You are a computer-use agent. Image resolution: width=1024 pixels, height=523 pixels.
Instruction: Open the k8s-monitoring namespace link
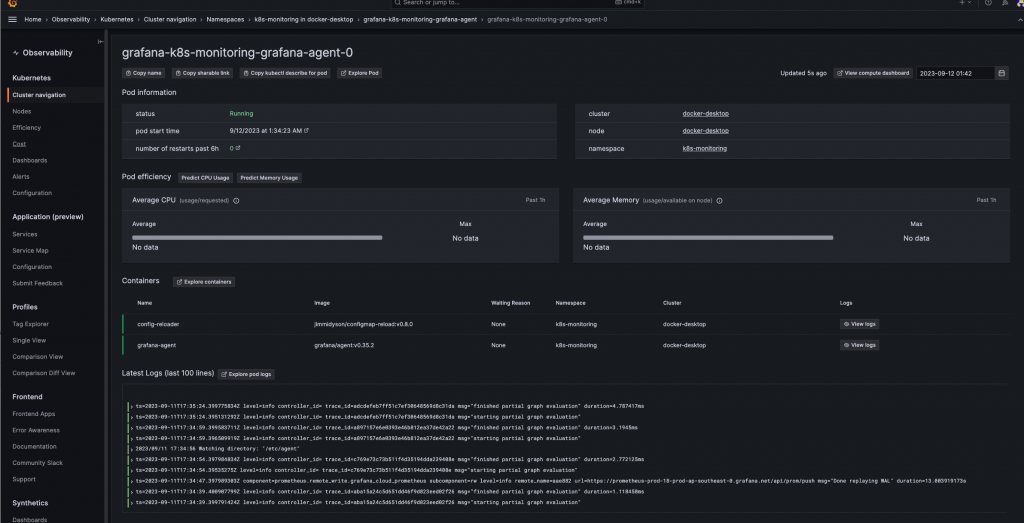point(705,148)
